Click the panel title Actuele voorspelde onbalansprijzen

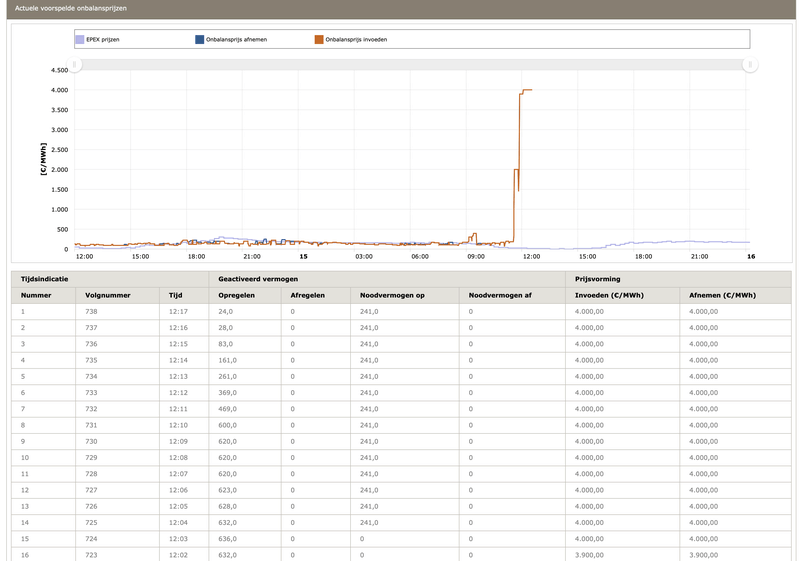tap(70, 8)
